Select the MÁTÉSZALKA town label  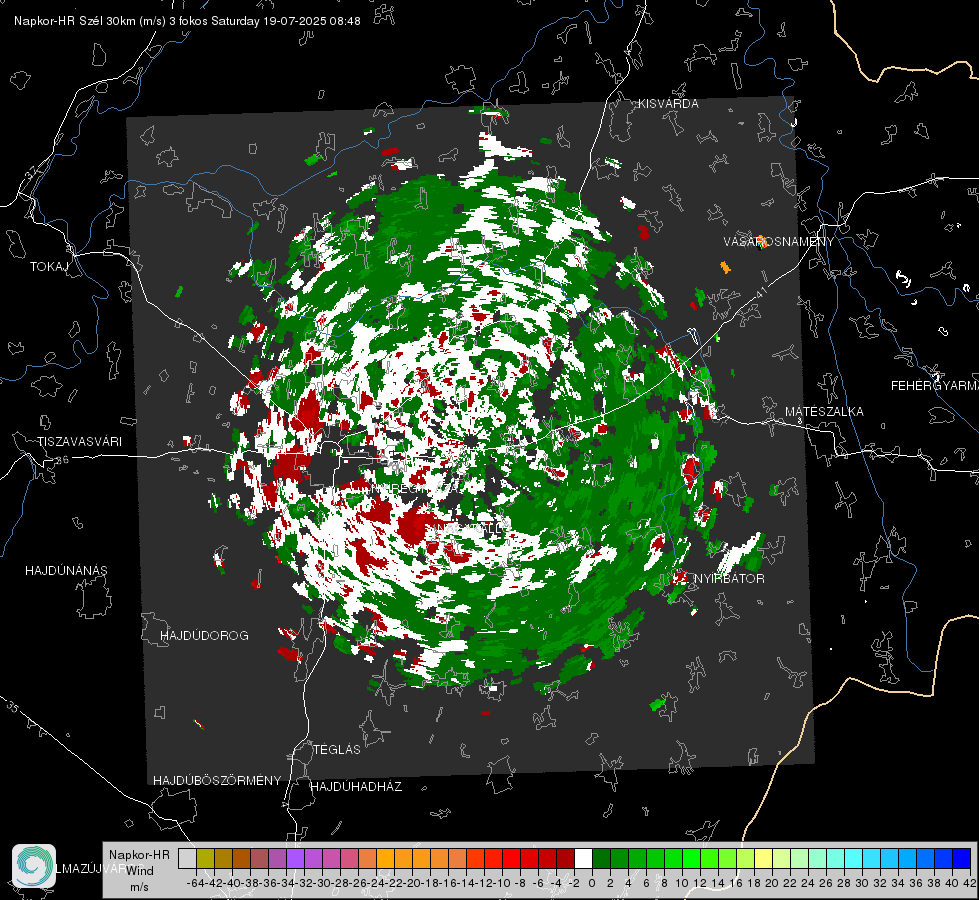click(x=824, y=412)
